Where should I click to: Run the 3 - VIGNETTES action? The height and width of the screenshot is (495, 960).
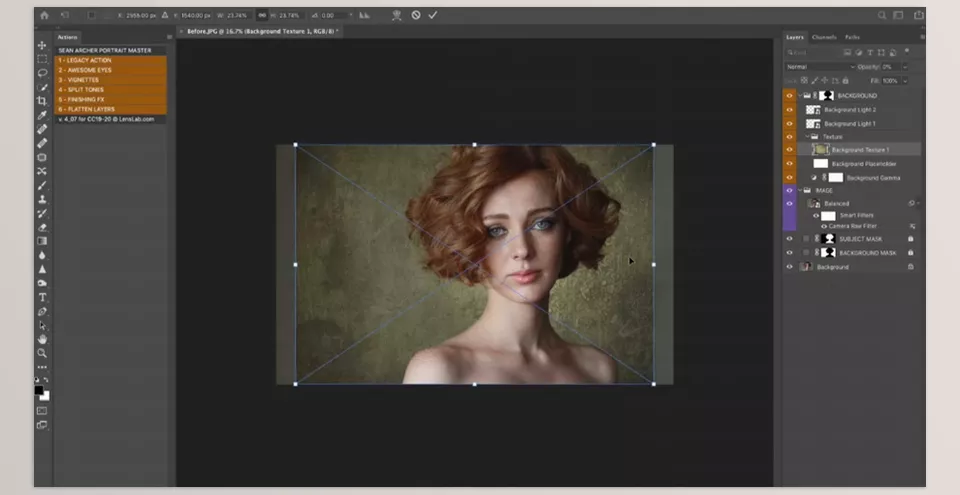(111, 80)
